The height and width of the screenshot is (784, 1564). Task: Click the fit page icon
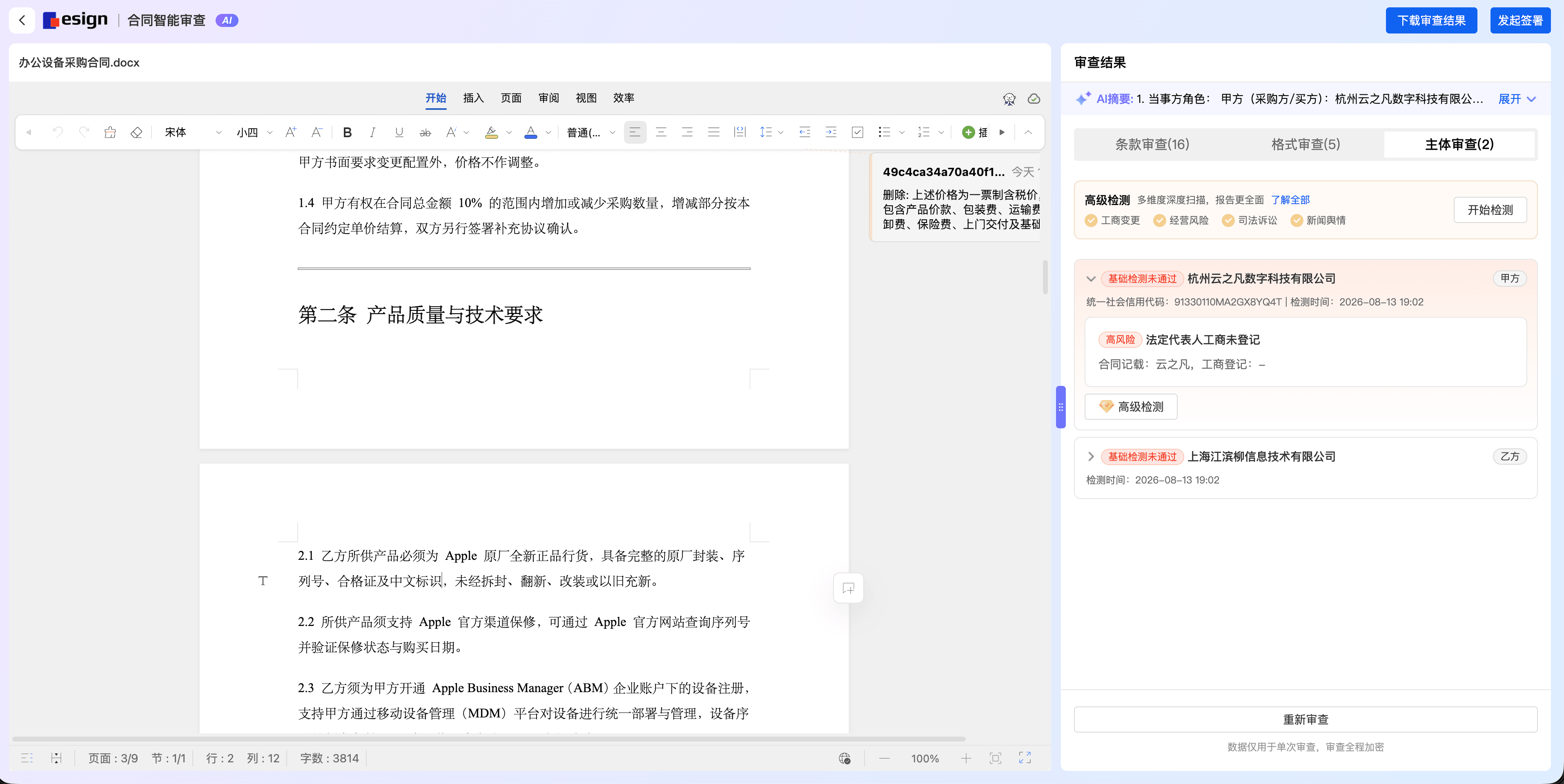tap(996, 758)
